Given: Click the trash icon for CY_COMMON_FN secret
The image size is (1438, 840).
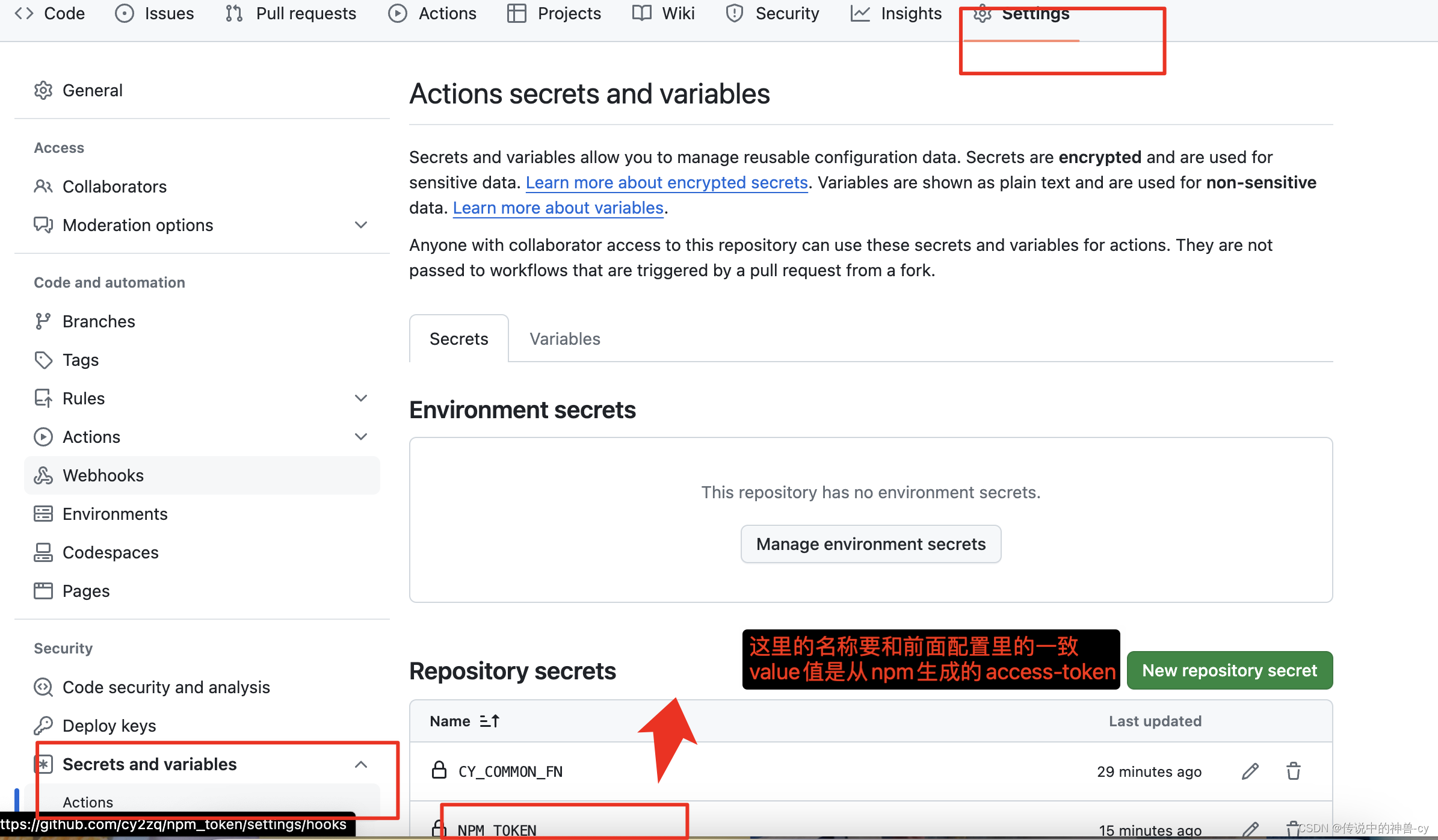Looking at the screenshot, I should (1293, 771).
